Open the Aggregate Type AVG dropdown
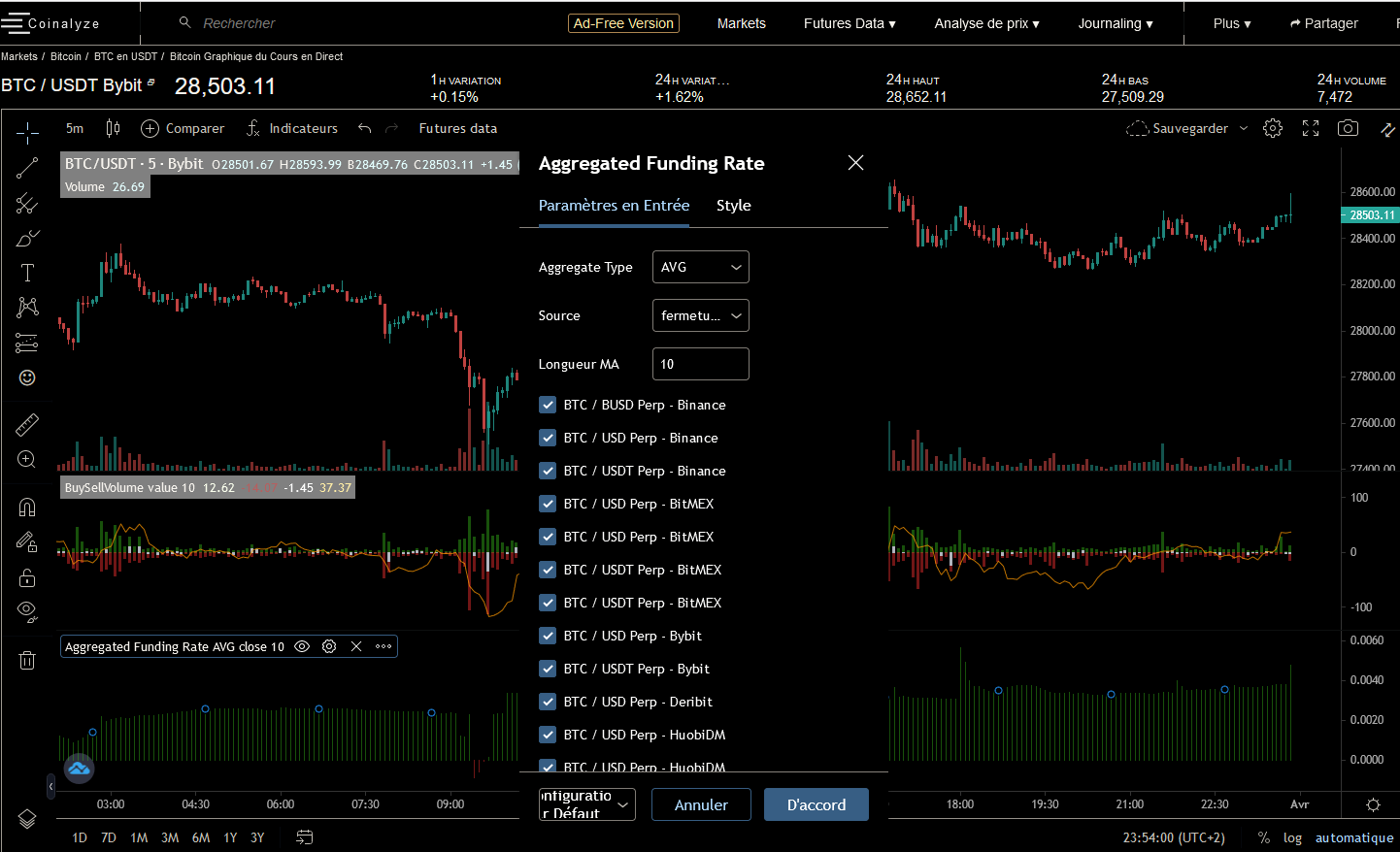Screen dimensions: 1400x852 click(701, 267)
